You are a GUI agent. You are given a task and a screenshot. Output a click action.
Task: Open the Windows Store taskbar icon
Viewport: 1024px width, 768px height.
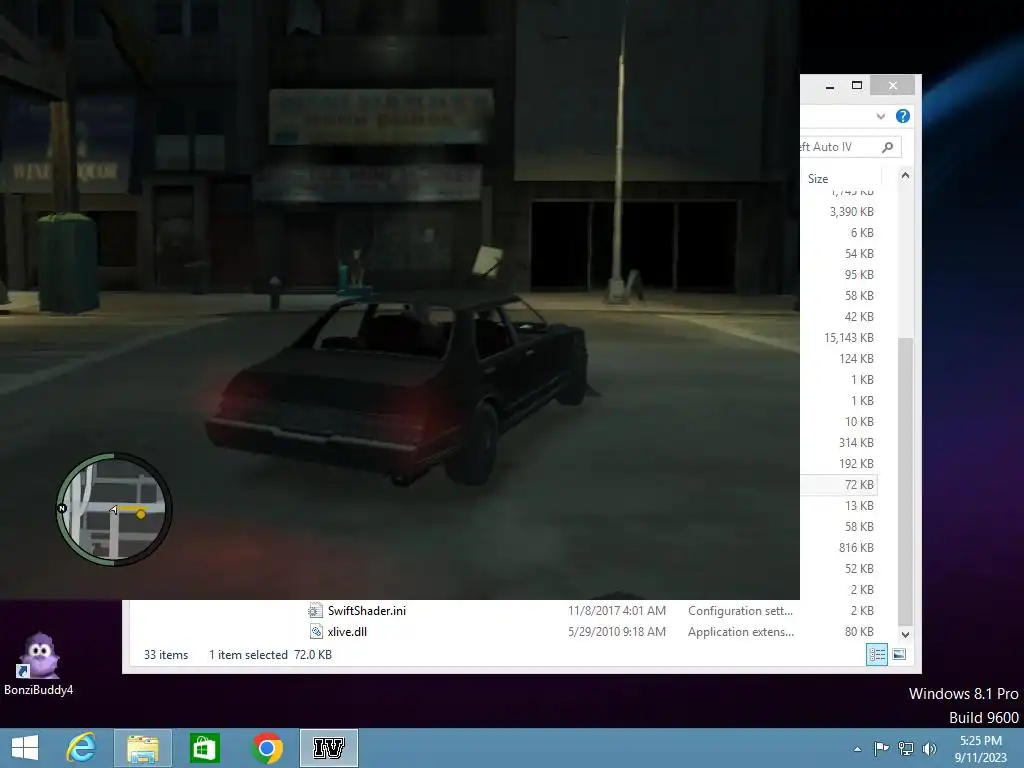(204, 748)
